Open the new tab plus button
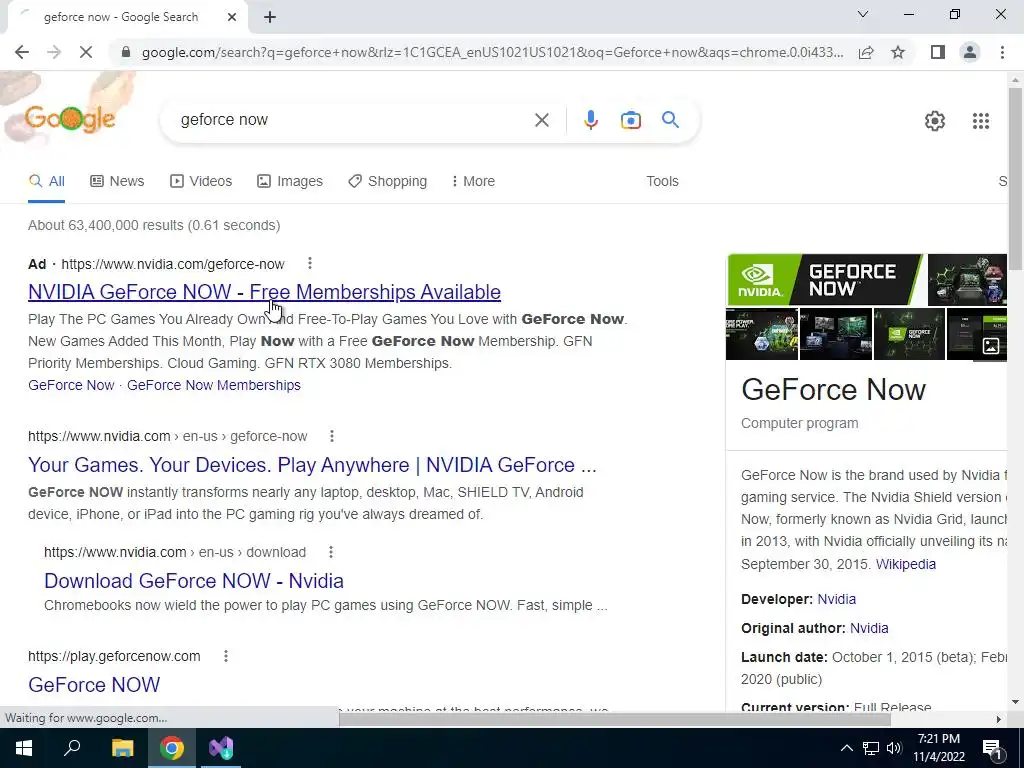 [x=270, y=18]
